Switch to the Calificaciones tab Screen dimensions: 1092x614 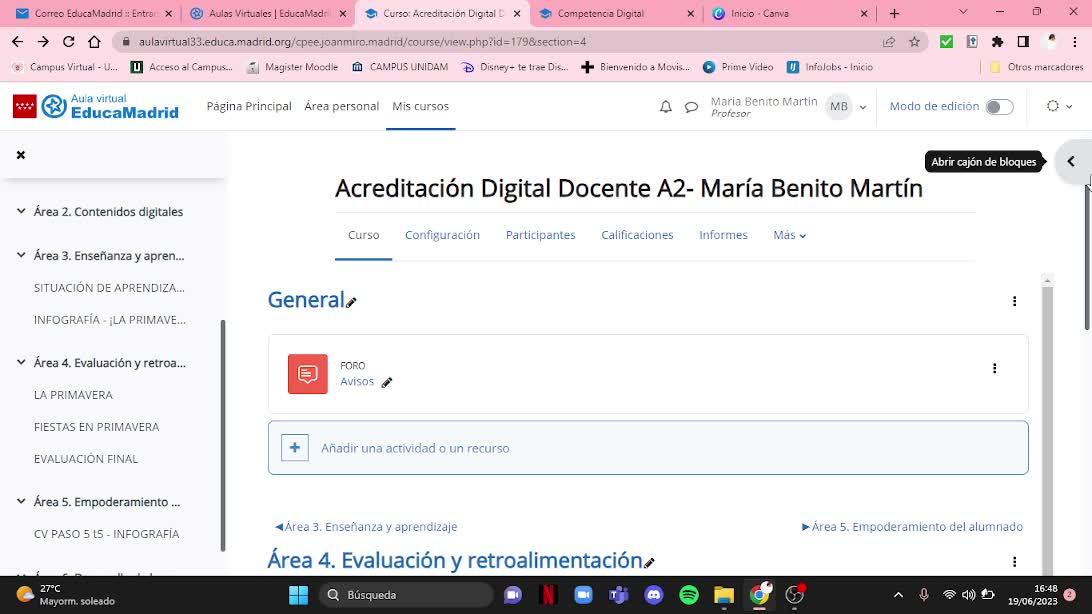(637, 235)
